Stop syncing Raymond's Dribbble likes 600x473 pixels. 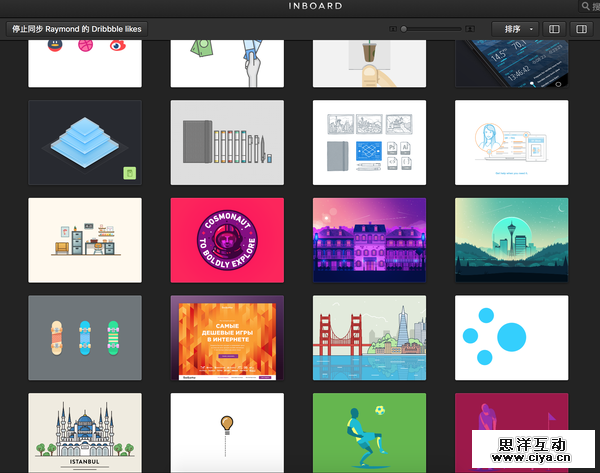click(x=77, y=29)
